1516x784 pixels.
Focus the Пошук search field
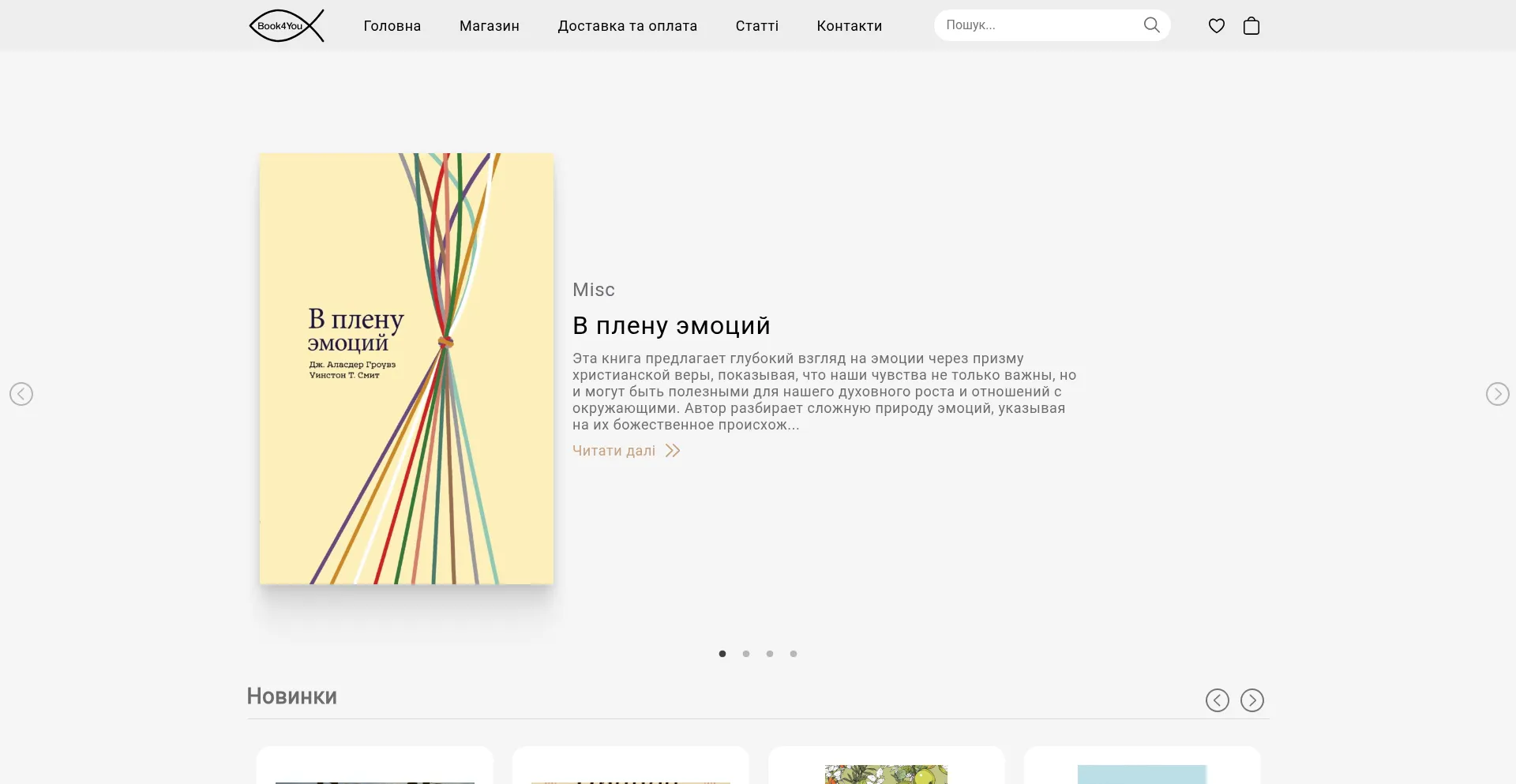[1038, 25]
